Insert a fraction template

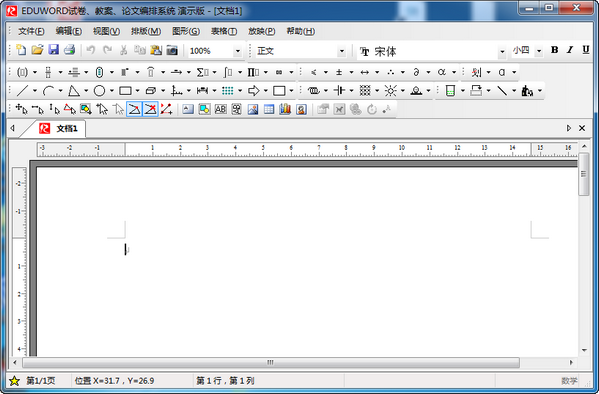click(x=48, y=72)
